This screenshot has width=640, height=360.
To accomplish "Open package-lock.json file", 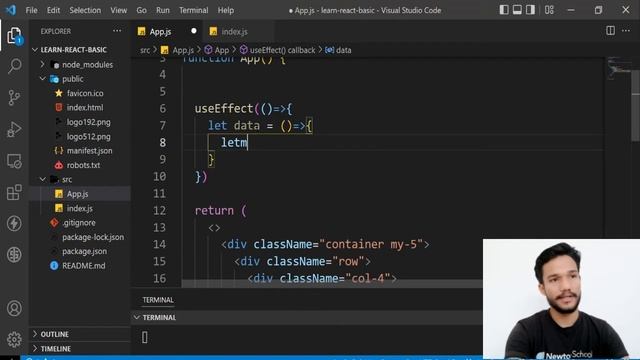I will (x=93, y=237).
